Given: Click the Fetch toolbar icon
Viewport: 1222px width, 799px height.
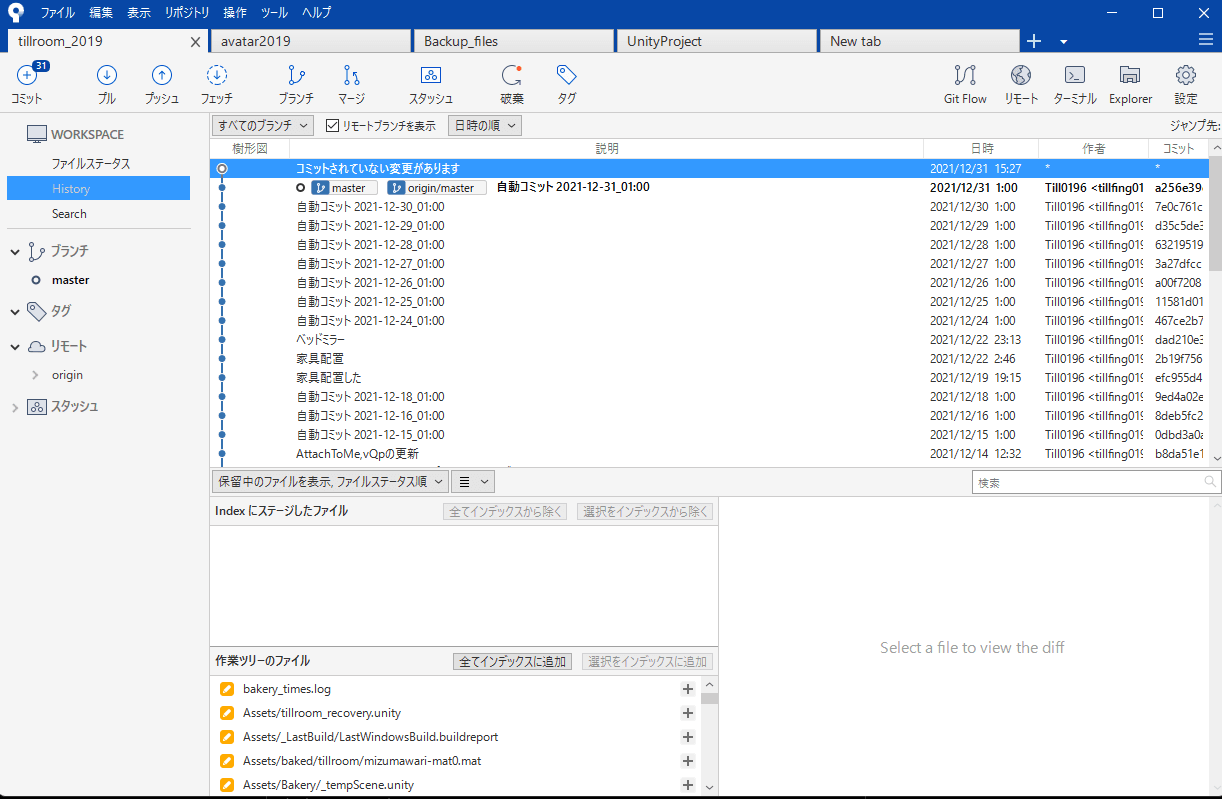Looking at the screenshot, I should click(216, 77).
